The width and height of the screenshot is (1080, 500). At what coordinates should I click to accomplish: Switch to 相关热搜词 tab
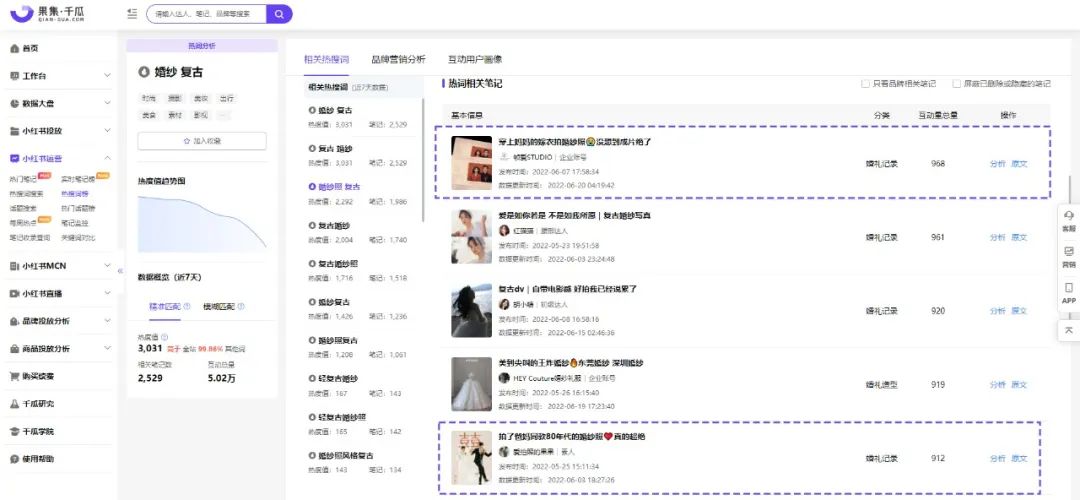pos(326,59)
